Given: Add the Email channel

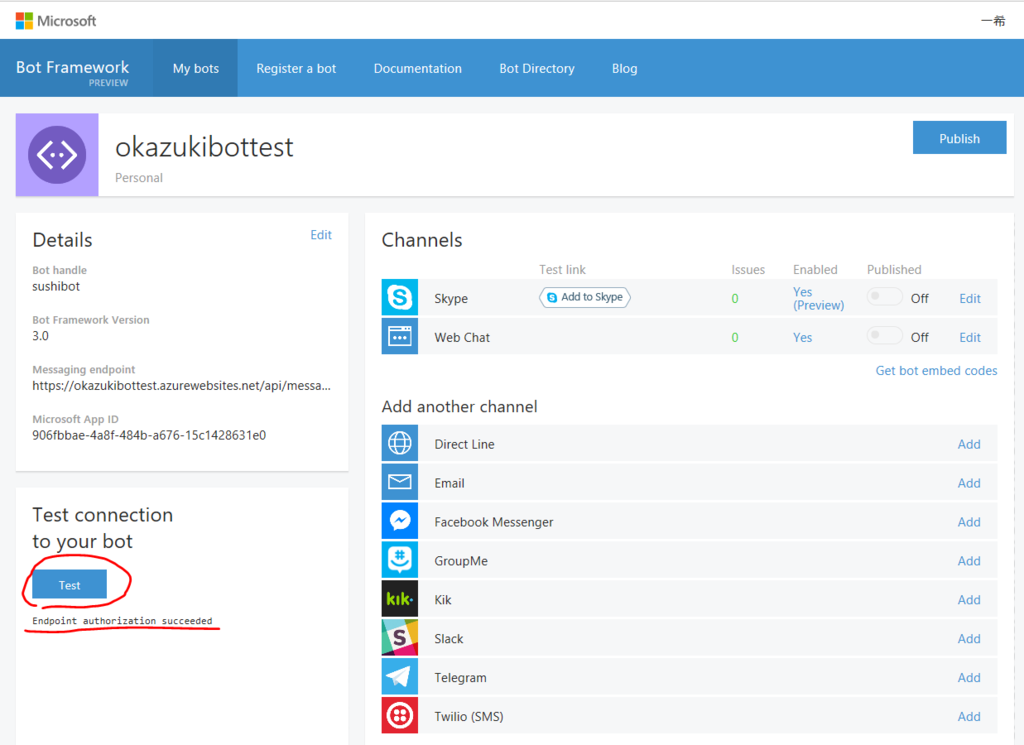Looking at the screenshot, I should coord(968,483).
